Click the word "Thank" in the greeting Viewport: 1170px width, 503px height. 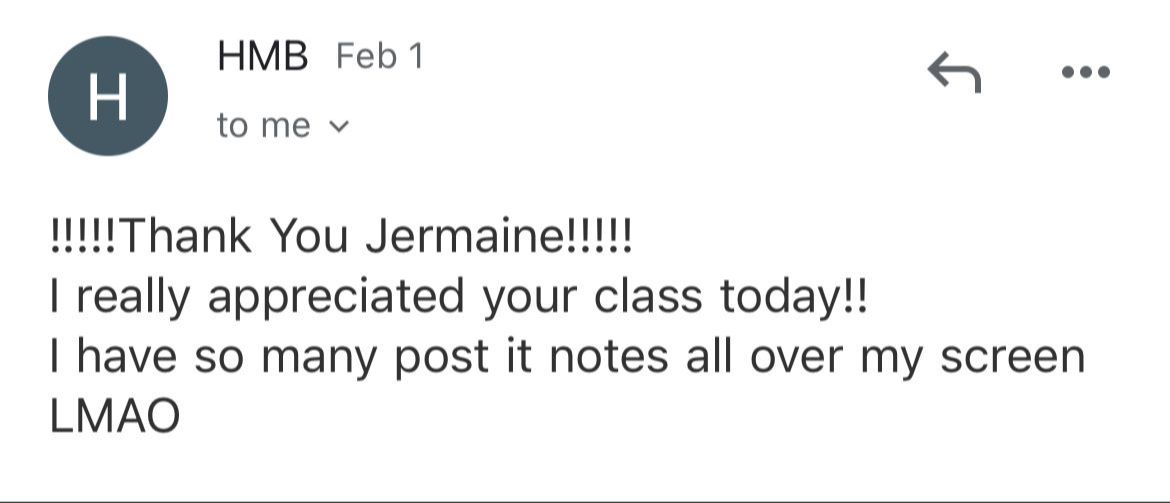[x=184, y=238]
